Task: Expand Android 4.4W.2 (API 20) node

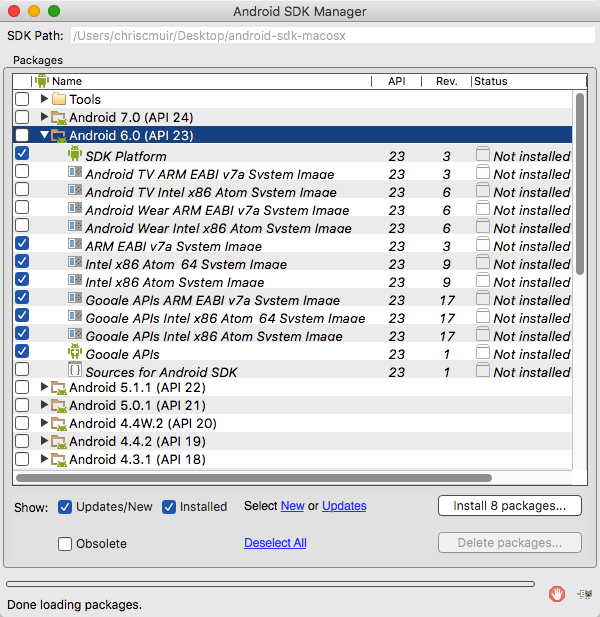Action: coord(44,423)
